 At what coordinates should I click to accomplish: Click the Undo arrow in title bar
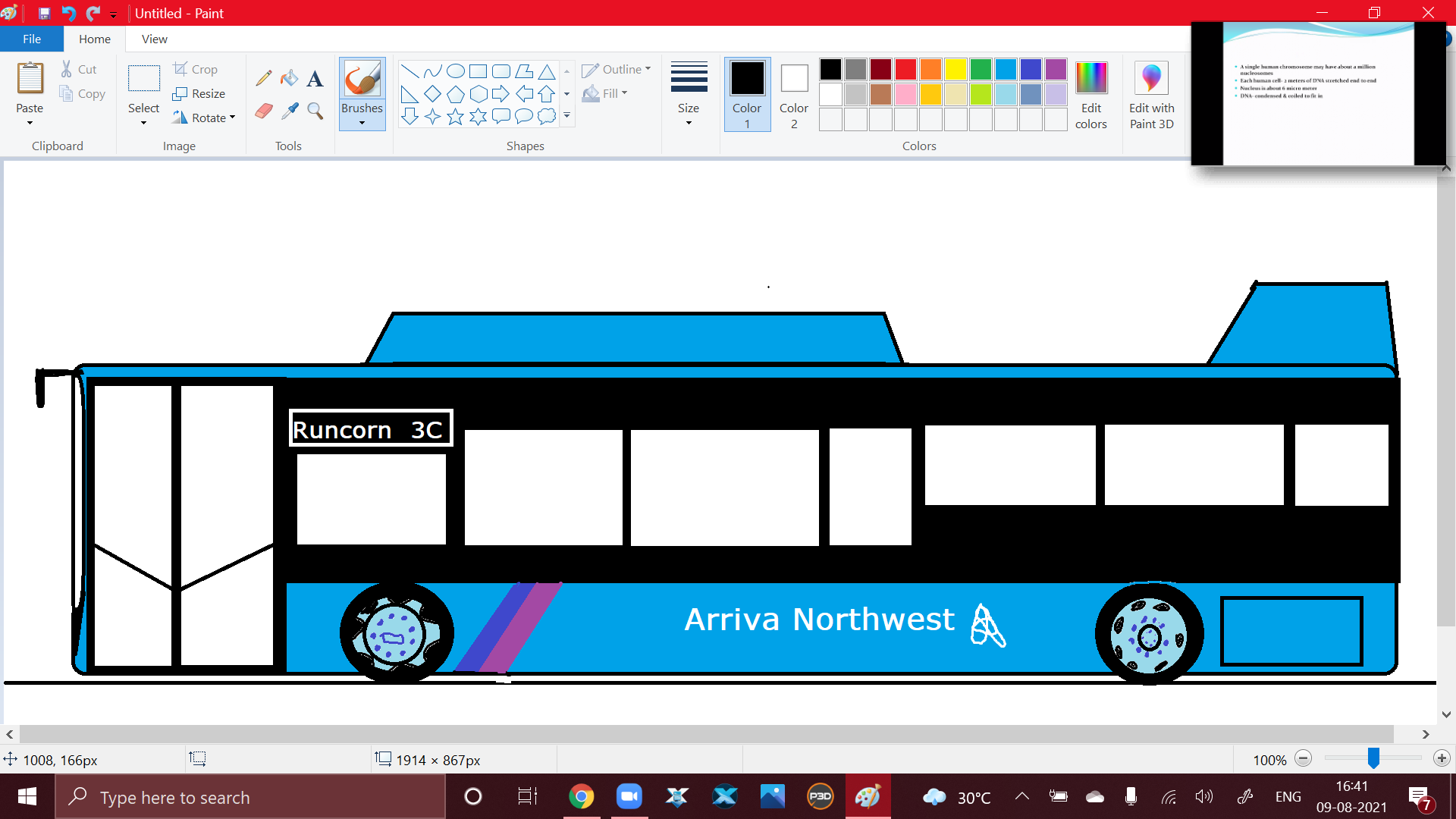68,13
